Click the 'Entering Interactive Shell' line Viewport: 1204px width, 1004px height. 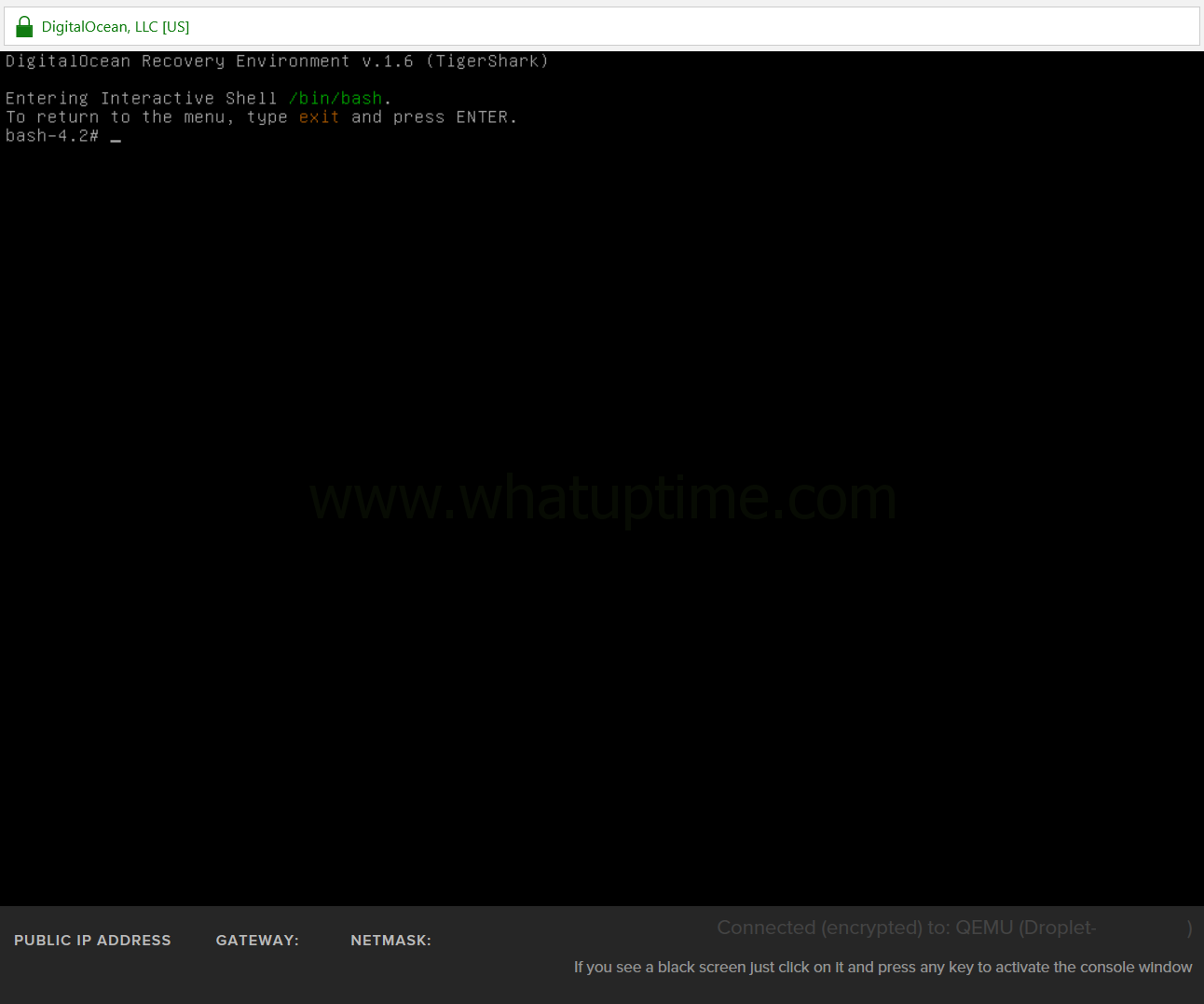point(198,99)
